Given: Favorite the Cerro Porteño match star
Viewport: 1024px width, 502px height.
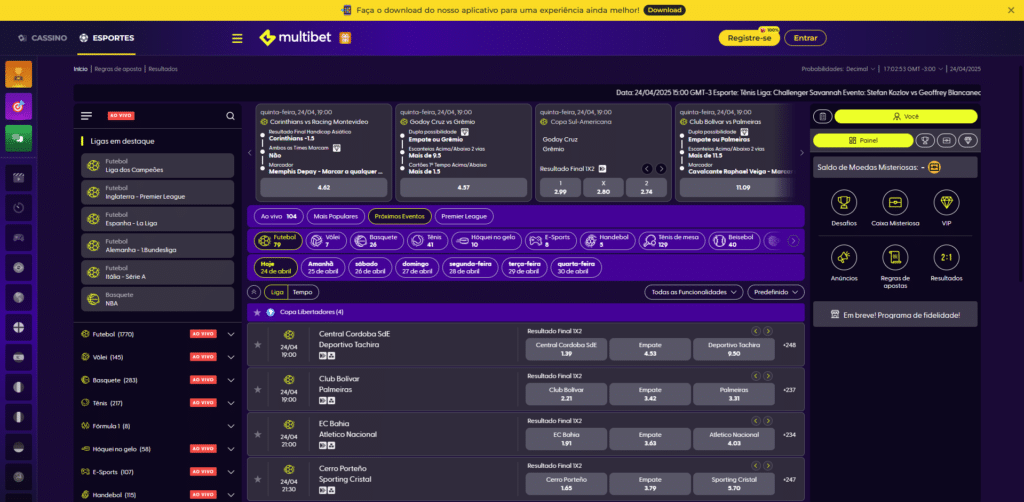Looking at the screenshot, I should pos(257,478).
